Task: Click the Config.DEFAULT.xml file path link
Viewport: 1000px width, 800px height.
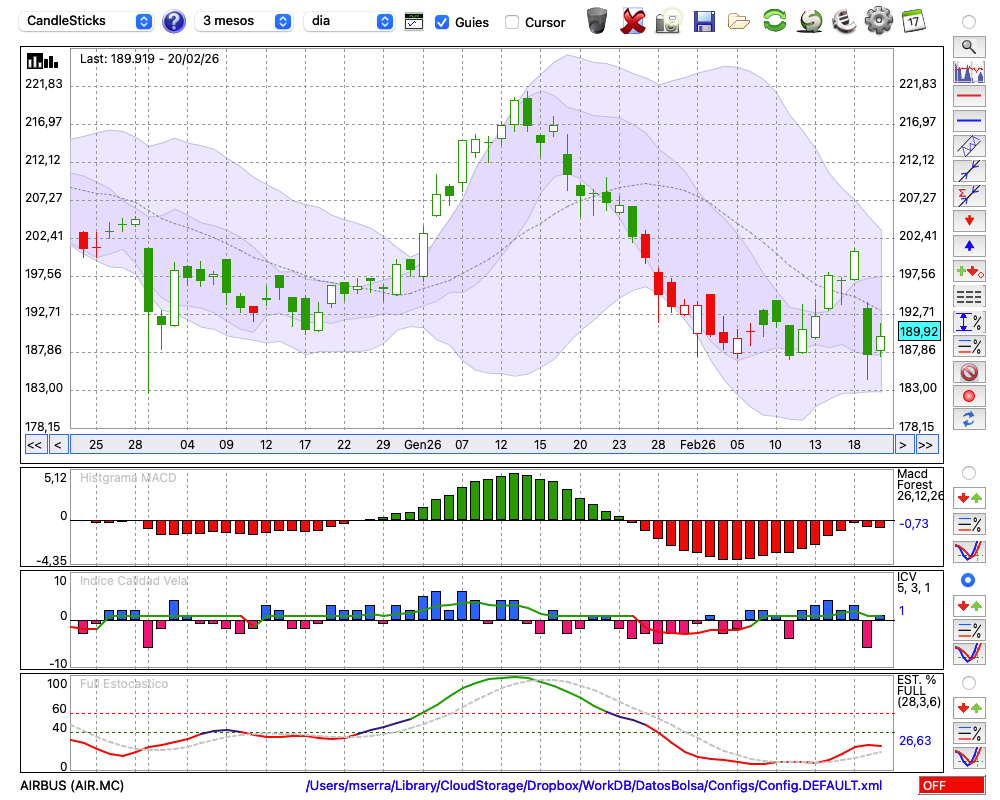Action: pyautogui.click(x=594, y=786)
